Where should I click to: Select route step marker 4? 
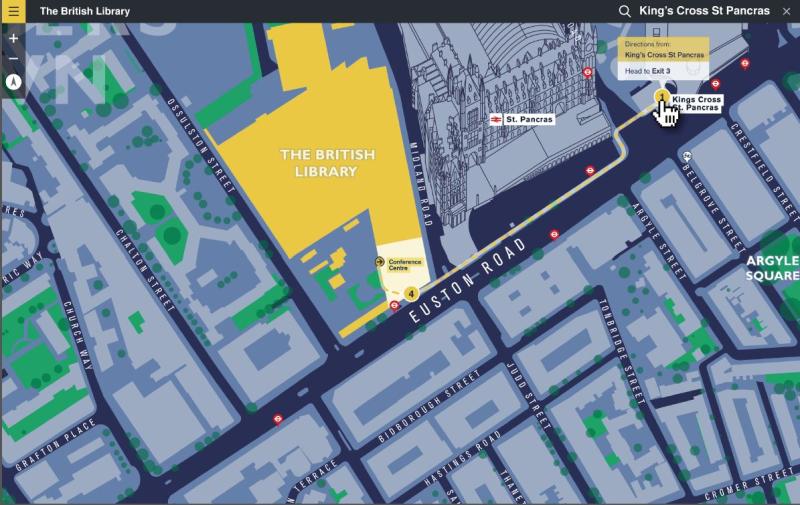tap(411, 294)
